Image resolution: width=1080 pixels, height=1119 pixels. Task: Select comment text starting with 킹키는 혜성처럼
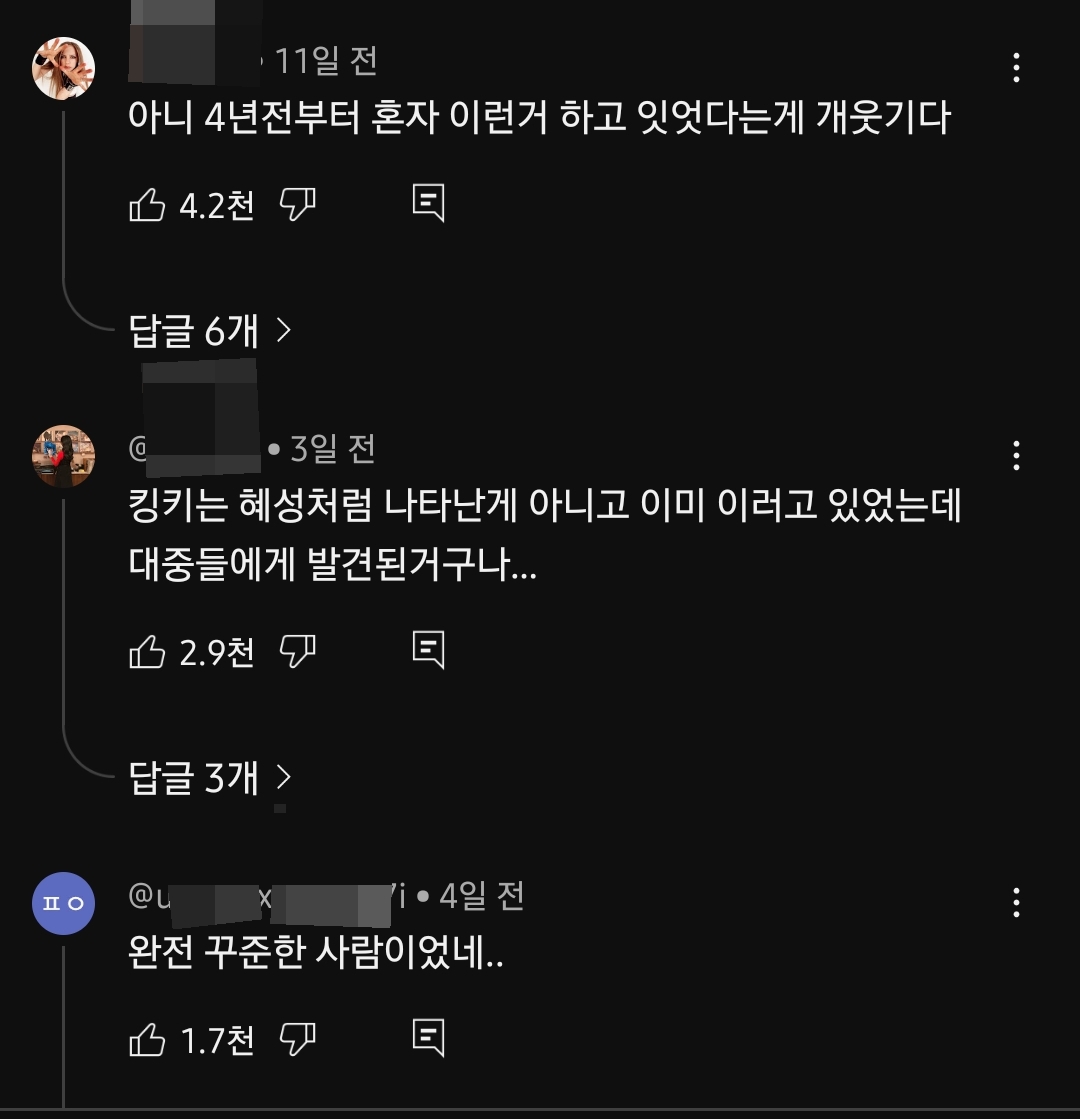point(545,535)
